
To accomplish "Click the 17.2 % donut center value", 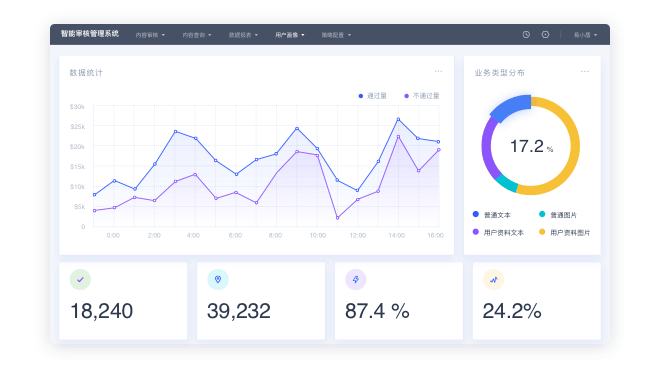I will tap(532, 147).
